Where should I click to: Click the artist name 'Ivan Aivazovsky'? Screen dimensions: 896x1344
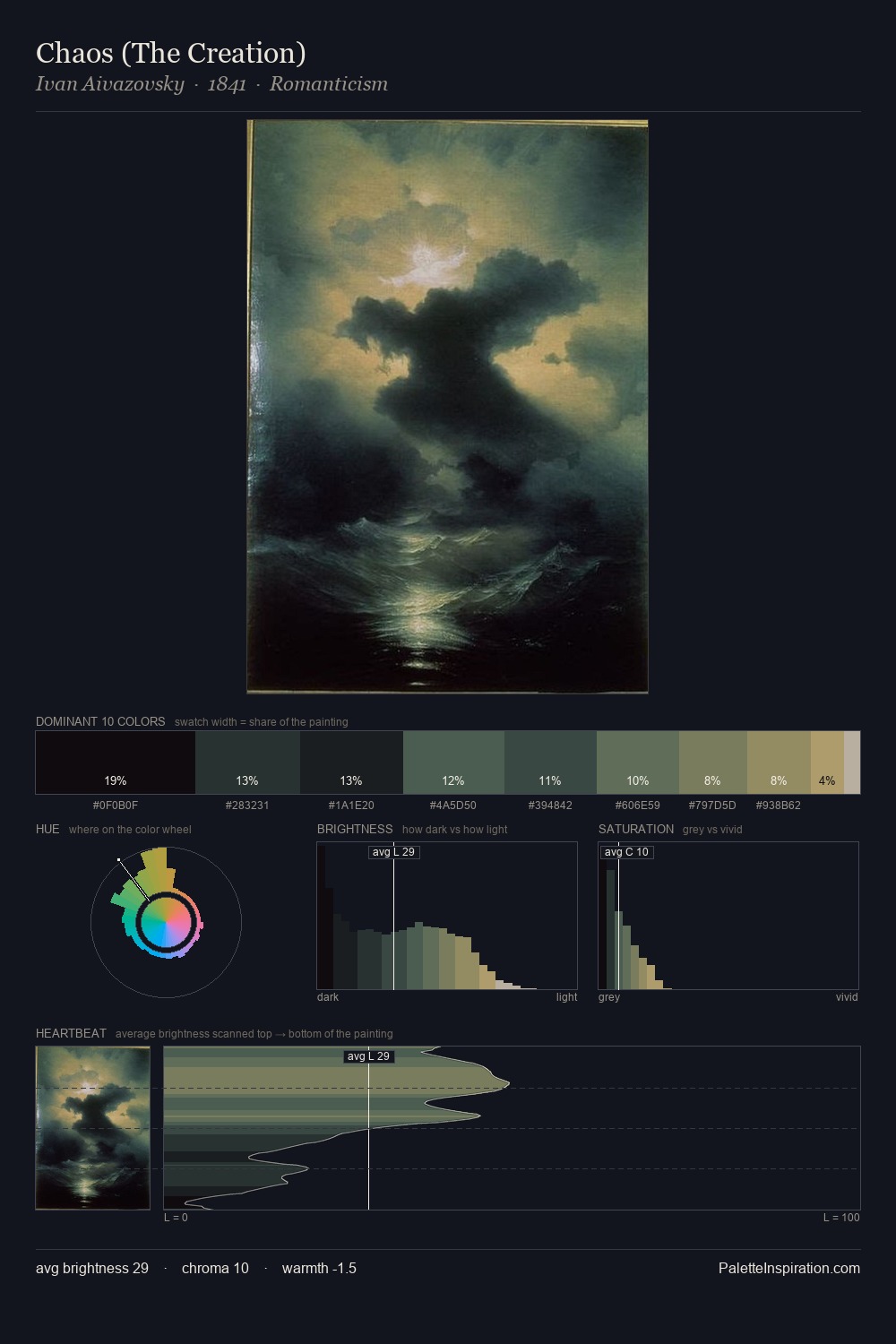(x=109, y=84)
